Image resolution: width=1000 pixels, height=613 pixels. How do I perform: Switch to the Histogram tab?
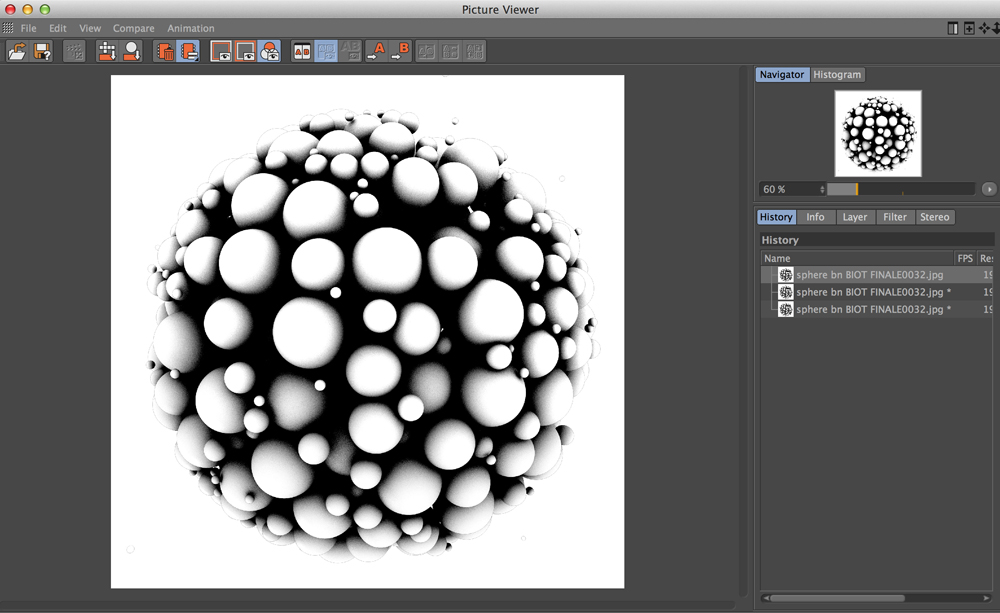tap(837, 75)
